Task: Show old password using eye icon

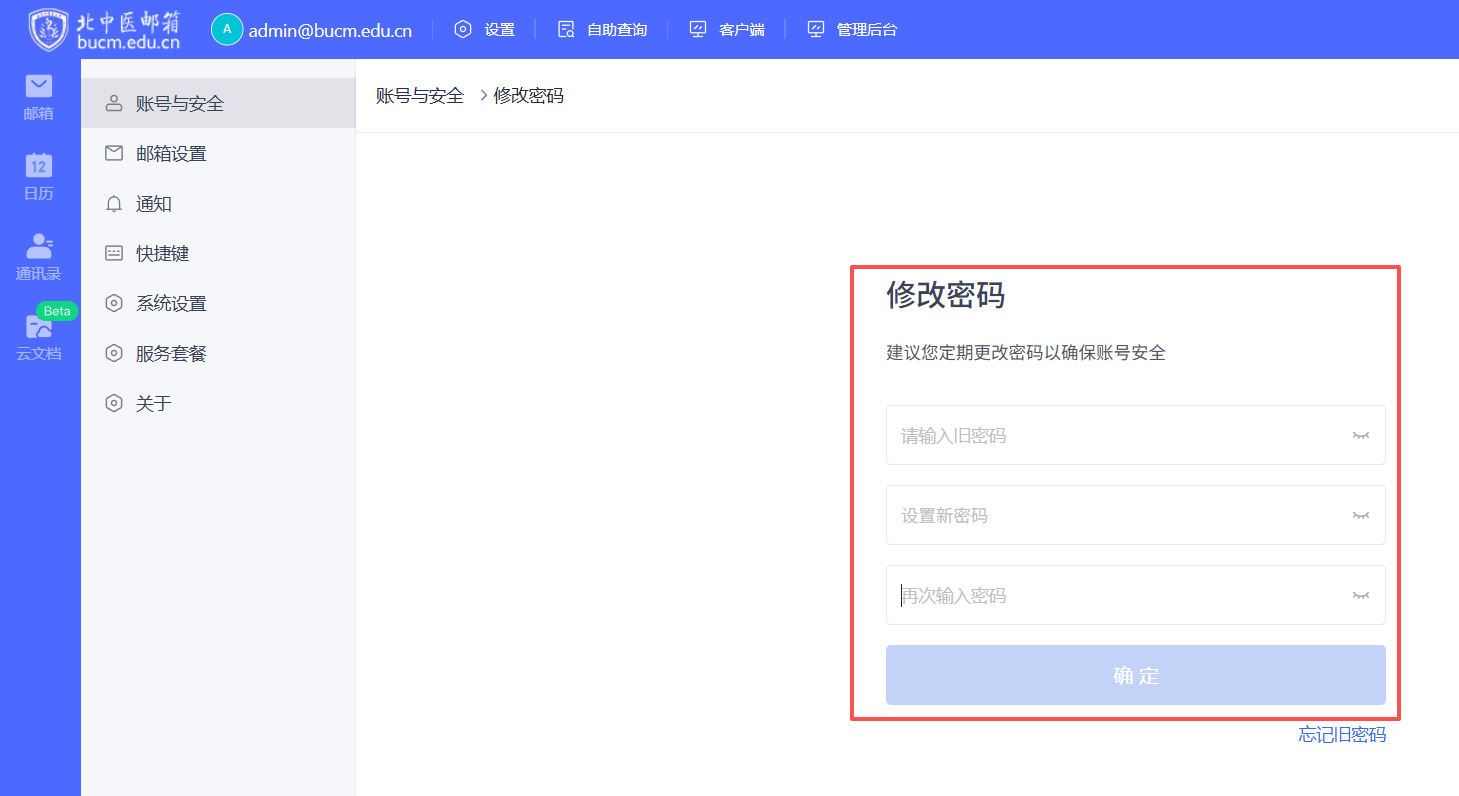Action: (1360, 436)
